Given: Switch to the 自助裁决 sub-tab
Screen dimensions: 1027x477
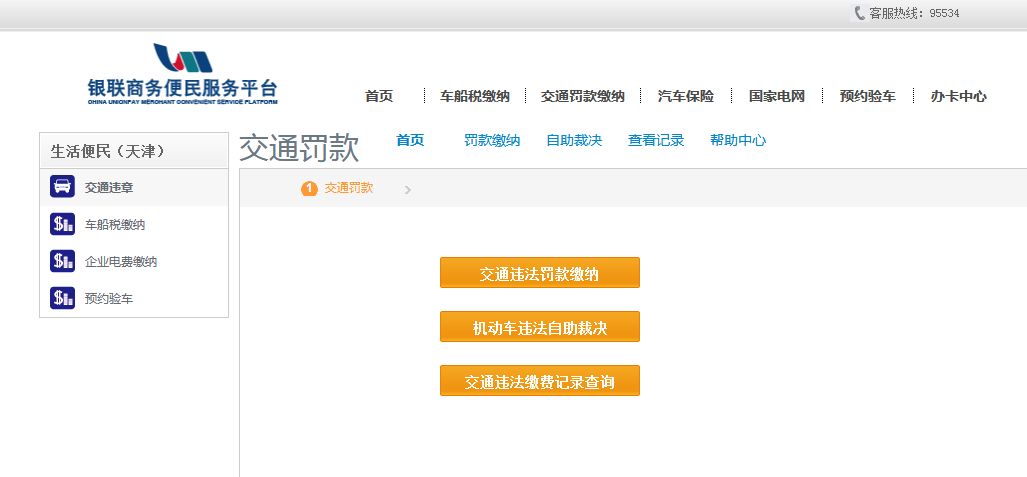Looking at the screenshot, I should 574,140.
